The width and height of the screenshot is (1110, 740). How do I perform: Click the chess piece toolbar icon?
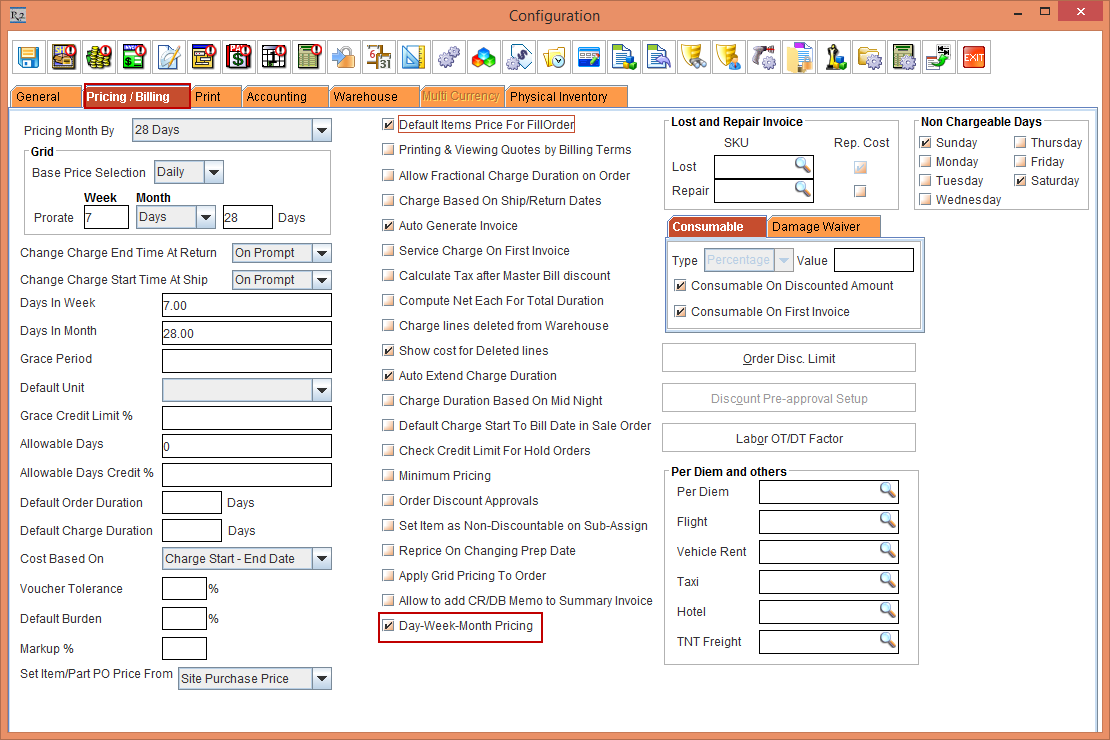point(834,57)
